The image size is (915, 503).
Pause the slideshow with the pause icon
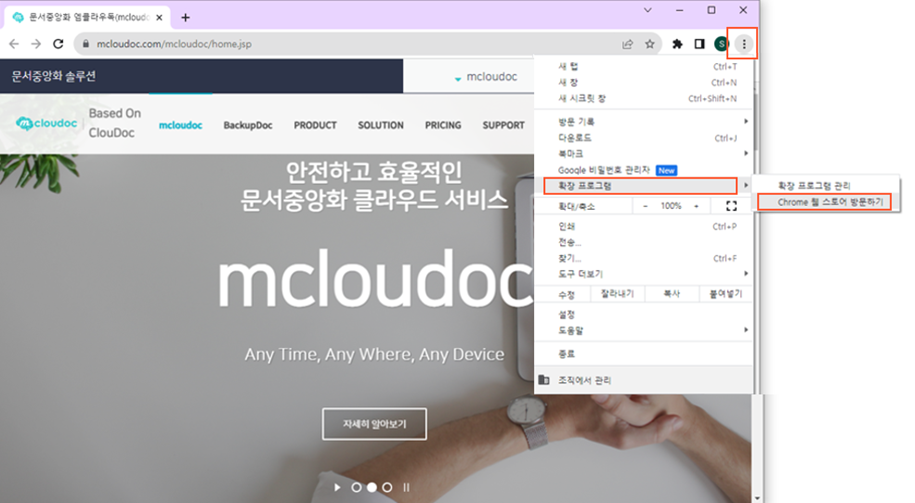pyautogui.click(x=406, y=487)
